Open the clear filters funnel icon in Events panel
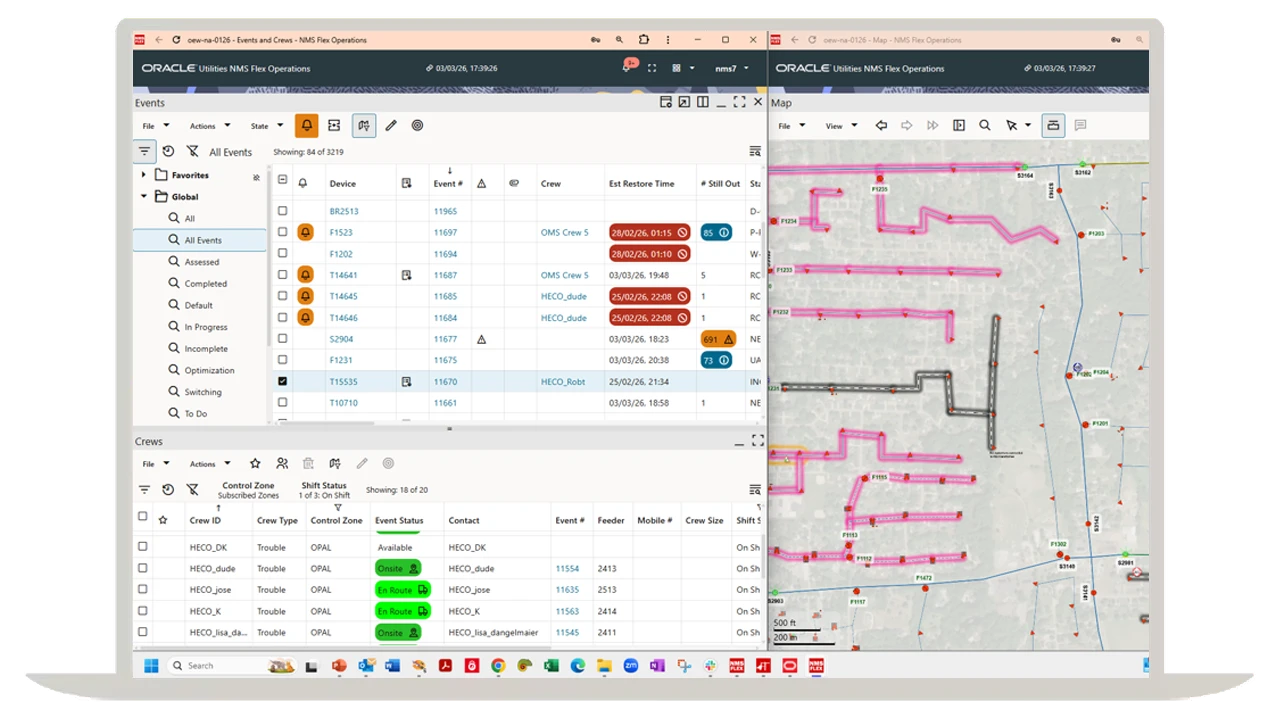The width and height of the screenshot is (1280, 720). pyautogui.click(x=193, y=151)
